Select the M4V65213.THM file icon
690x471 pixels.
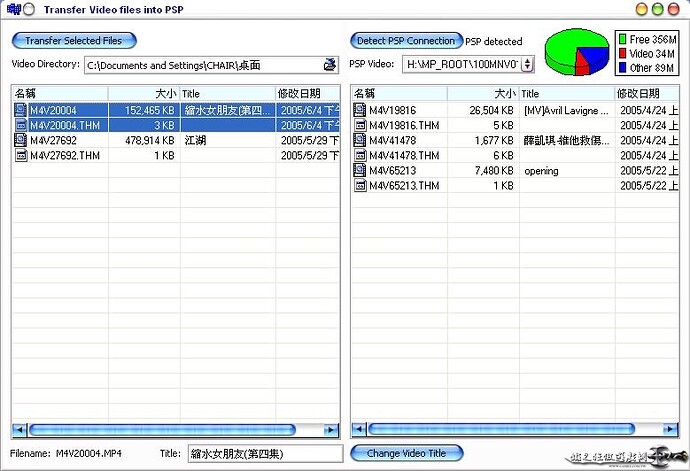point(360,186)
